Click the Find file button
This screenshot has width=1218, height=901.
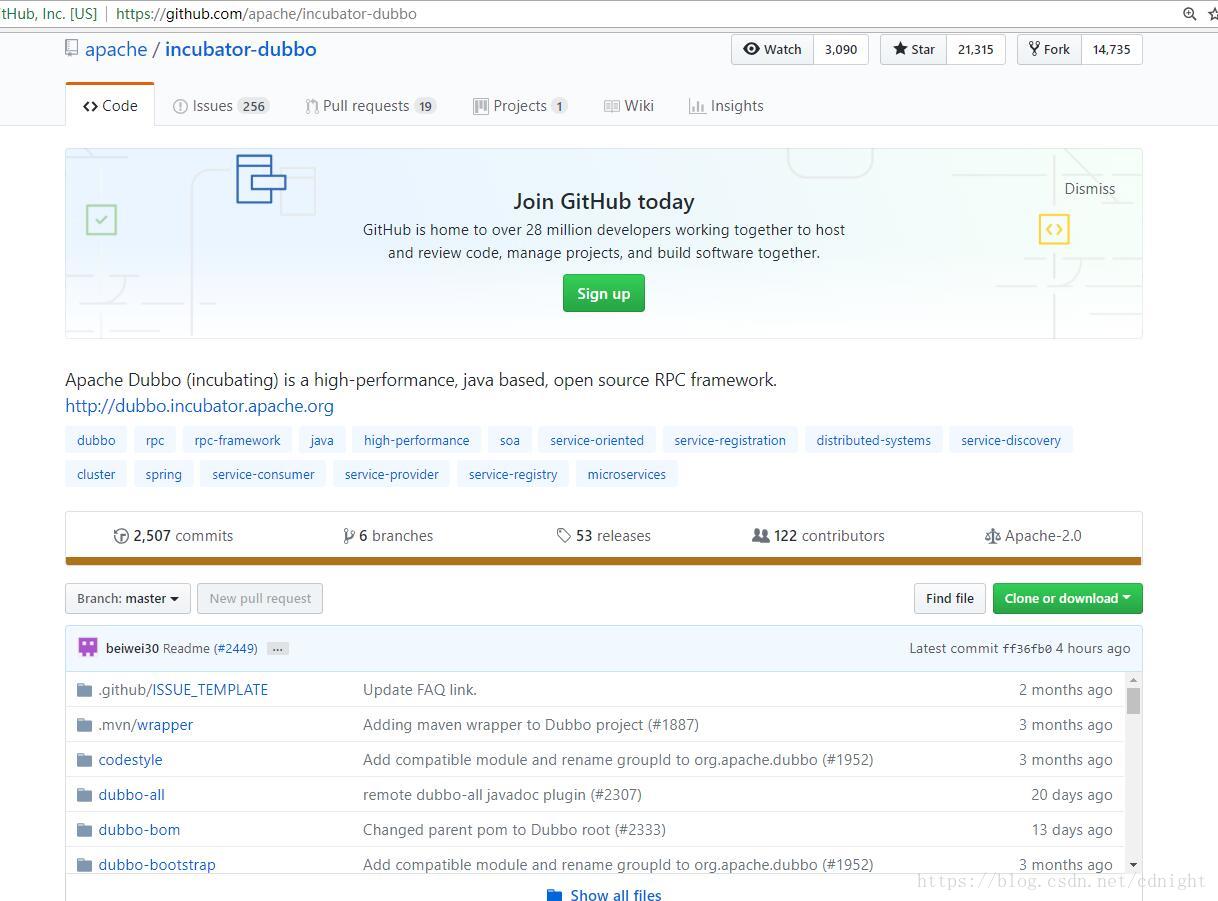coord(950,598)
